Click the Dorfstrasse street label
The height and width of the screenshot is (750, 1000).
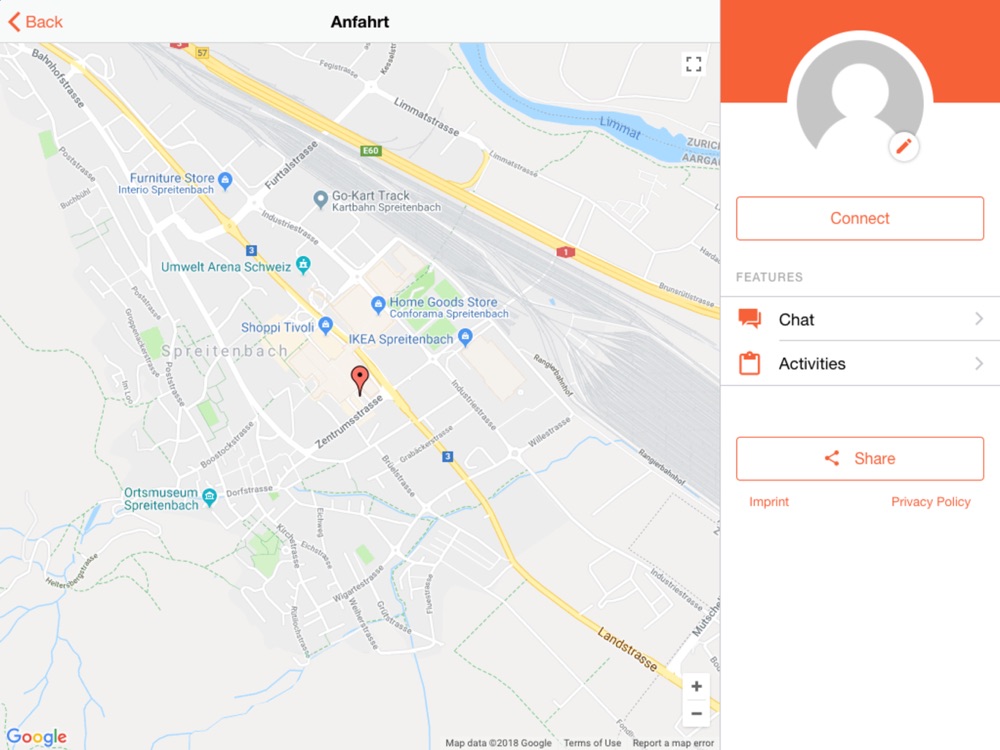(249, 490)
